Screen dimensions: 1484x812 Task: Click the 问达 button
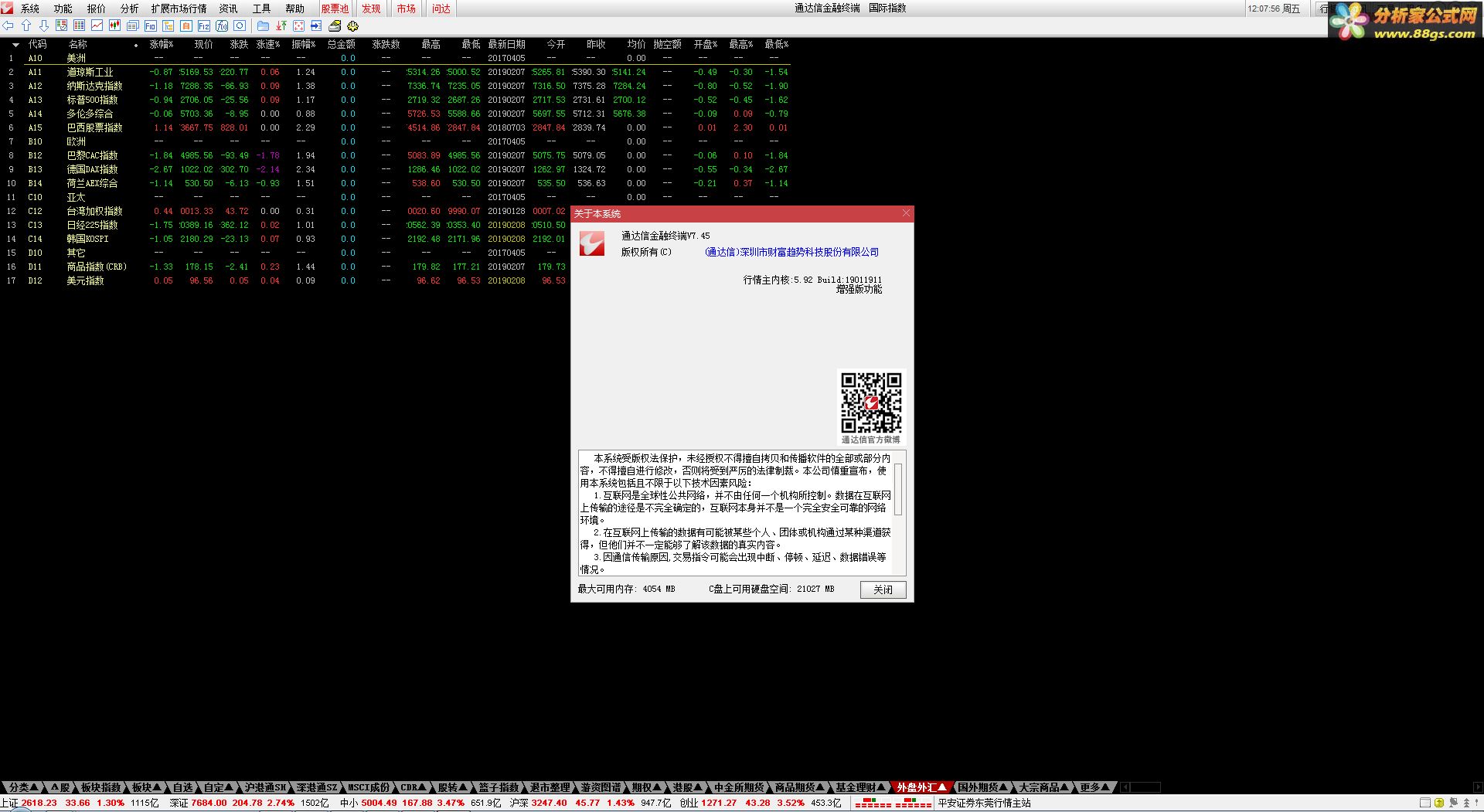[441, 8]
